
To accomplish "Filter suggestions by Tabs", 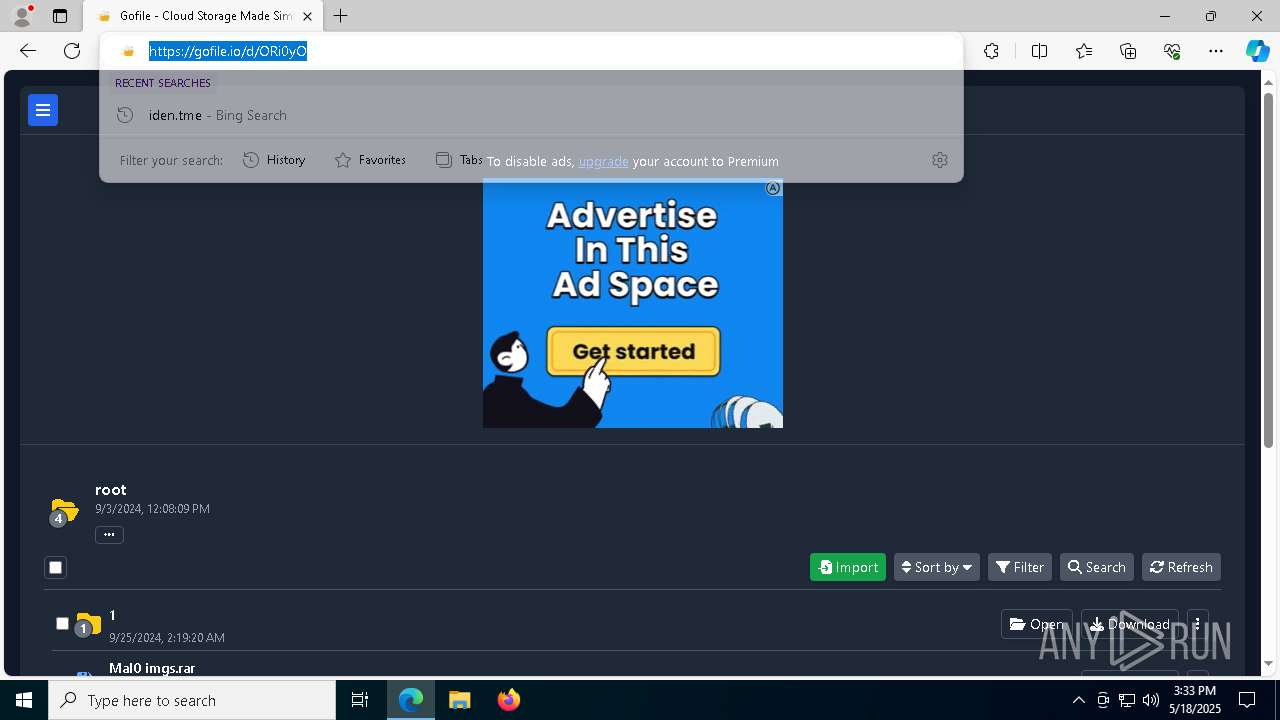I will (x=459, y=160).
